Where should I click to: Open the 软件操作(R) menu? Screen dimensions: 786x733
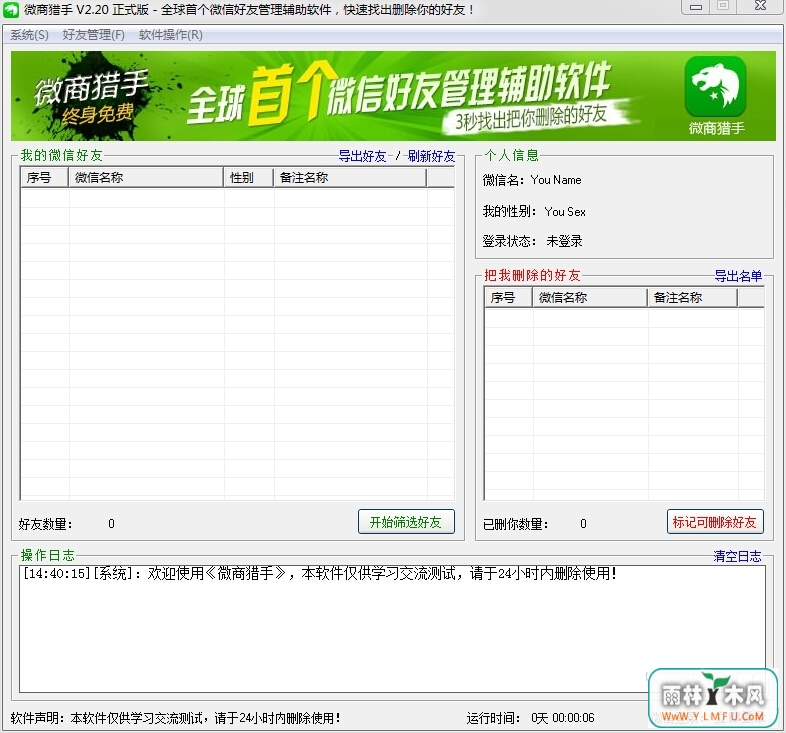pos(170,35)
